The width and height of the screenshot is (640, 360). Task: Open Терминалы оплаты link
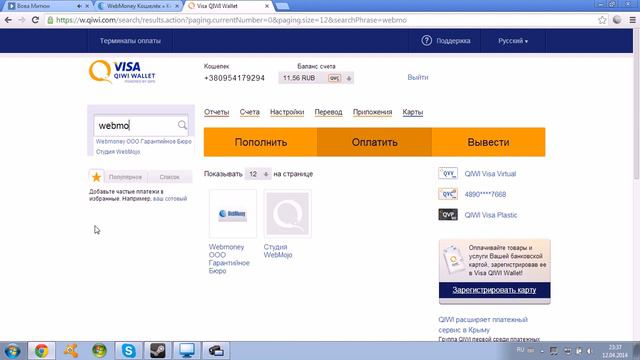(130, 41)
